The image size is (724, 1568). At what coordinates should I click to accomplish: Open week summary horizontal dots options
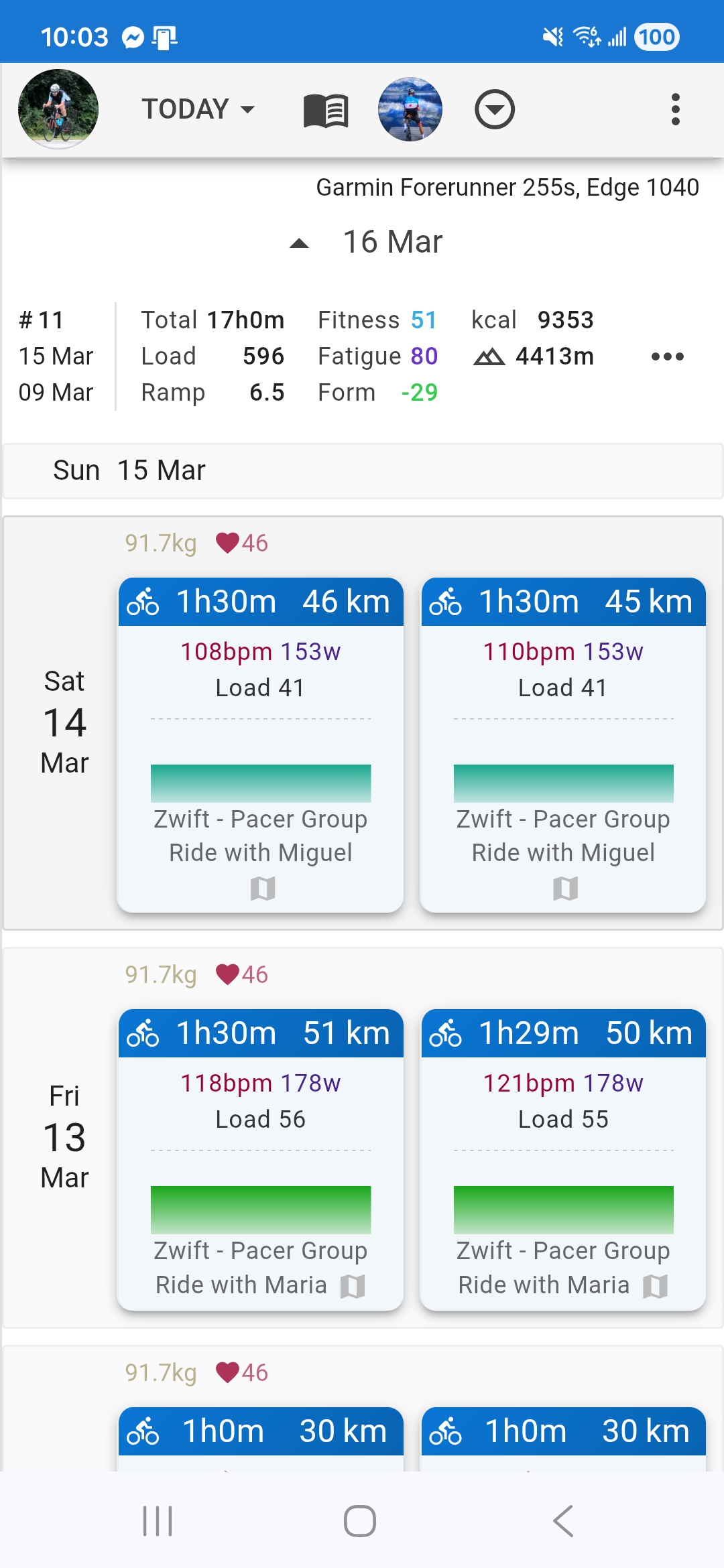[x=667, y=356]
